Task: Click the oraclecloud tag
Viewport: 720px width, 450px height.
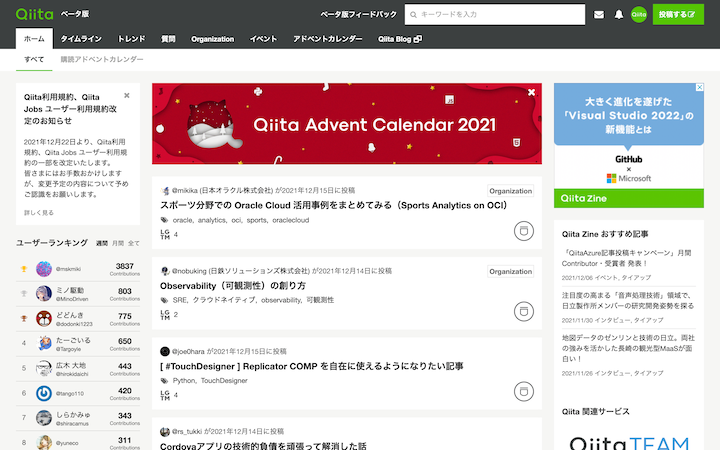Action: tap(291, 220)
